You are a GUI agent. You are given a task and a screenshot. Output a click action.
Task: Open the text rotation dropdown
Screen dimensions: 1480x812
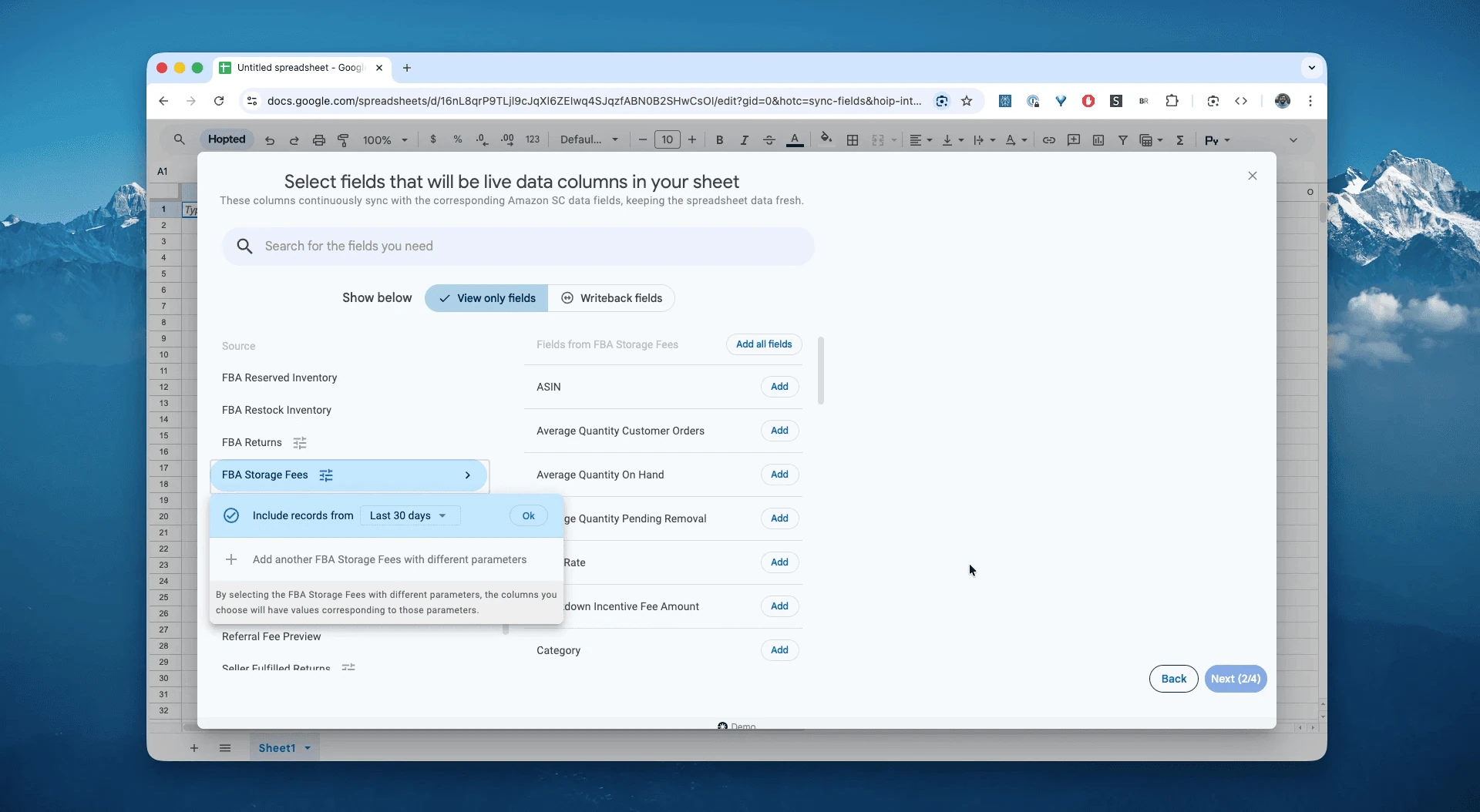pyautogui.click(x=1016, y=139)
